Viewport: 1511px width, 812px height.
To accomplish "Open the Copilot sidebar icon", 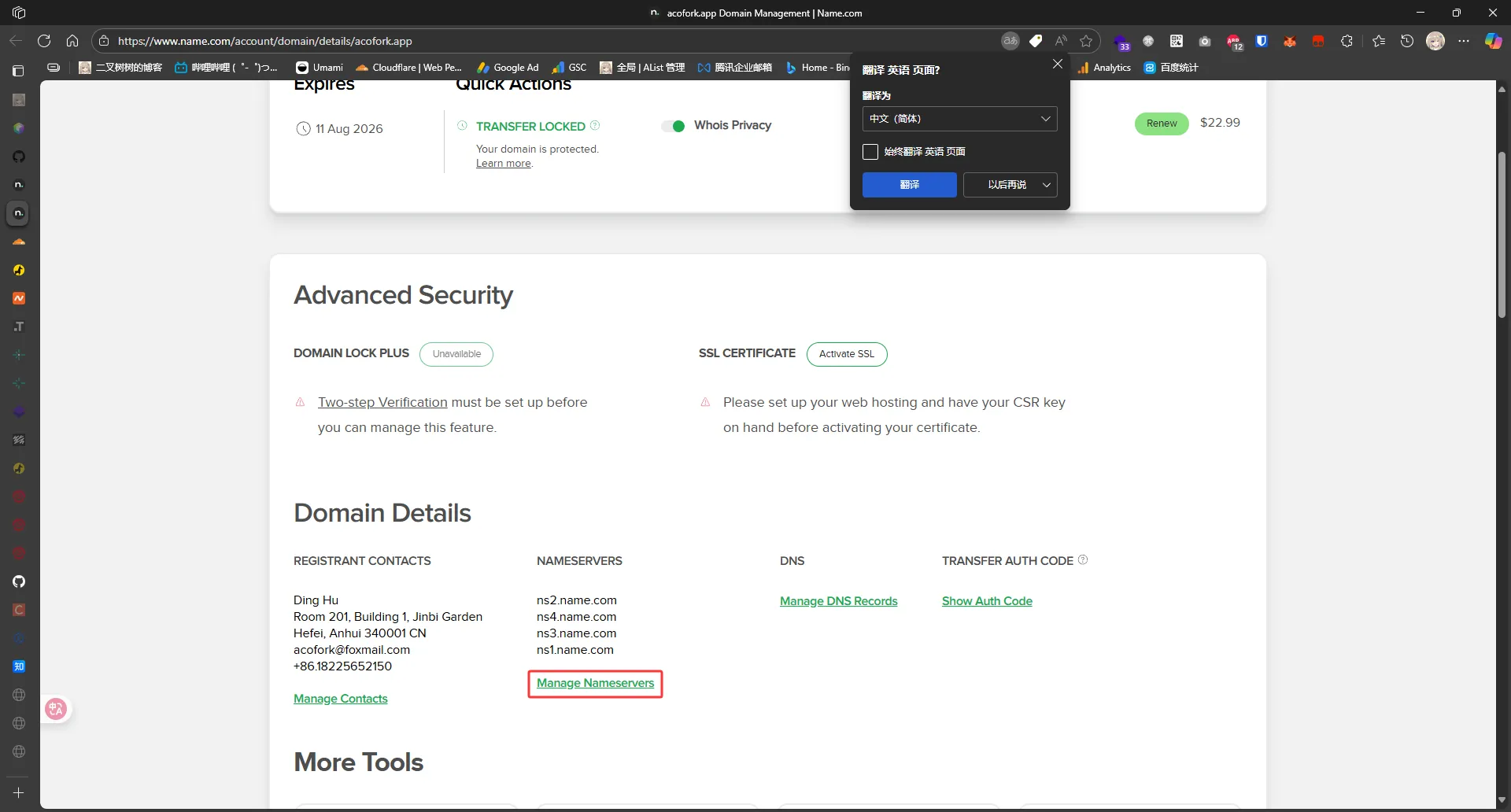I will point(1492,41).
